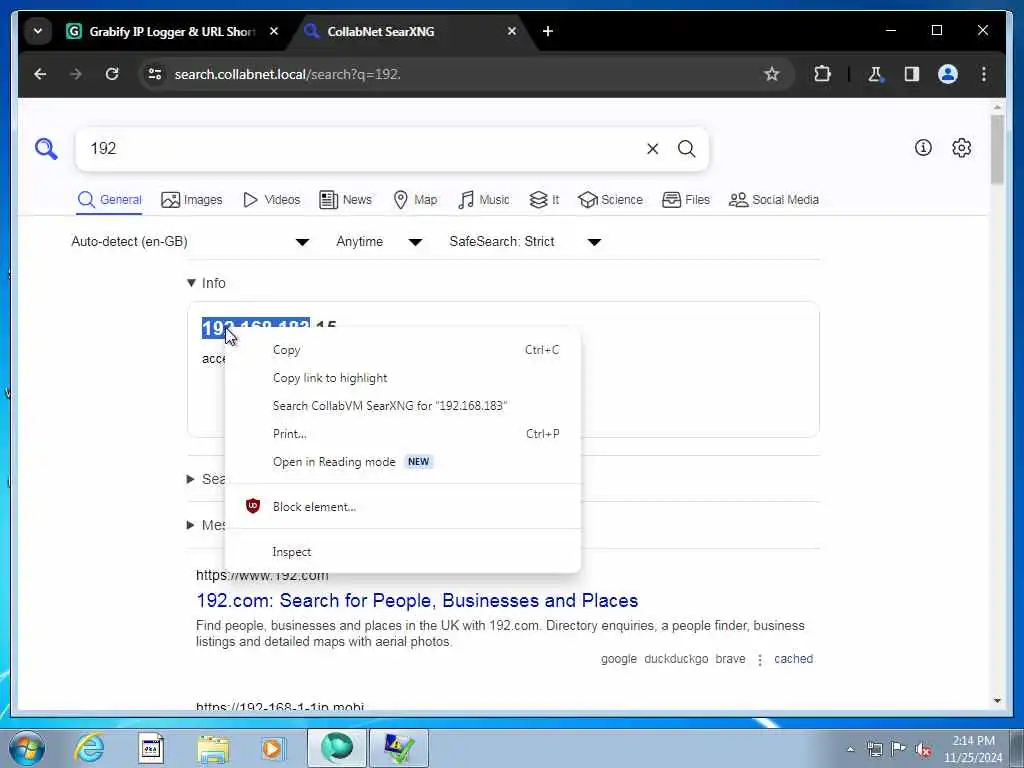Launch Internet Explorer from the taskbar

89,748
